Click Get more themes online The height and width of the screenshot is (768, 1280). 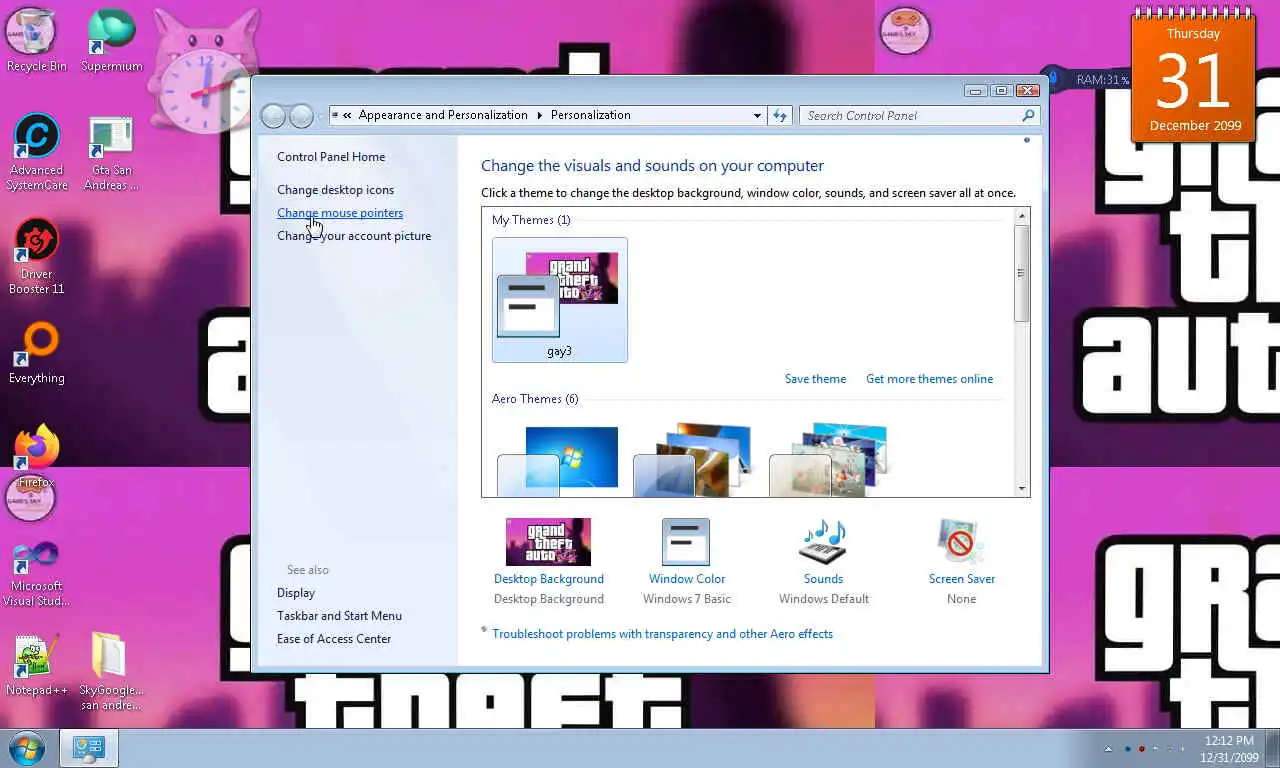tap(929, 379)
